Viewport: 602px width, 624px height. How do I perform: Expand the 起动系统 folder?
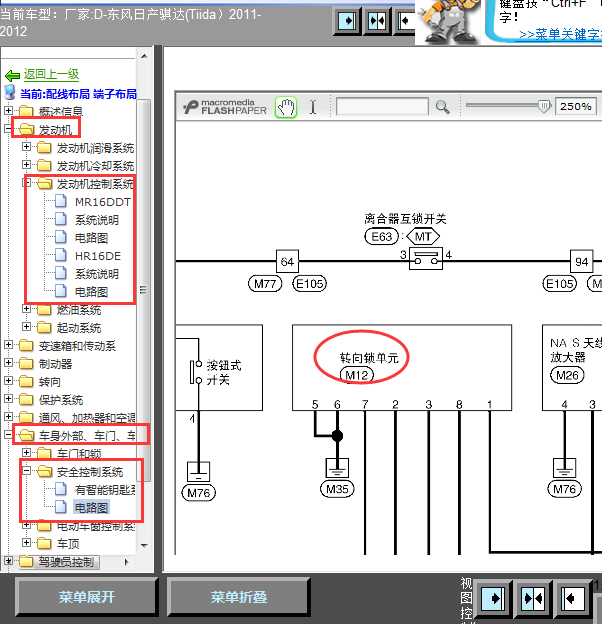(26, 327)
